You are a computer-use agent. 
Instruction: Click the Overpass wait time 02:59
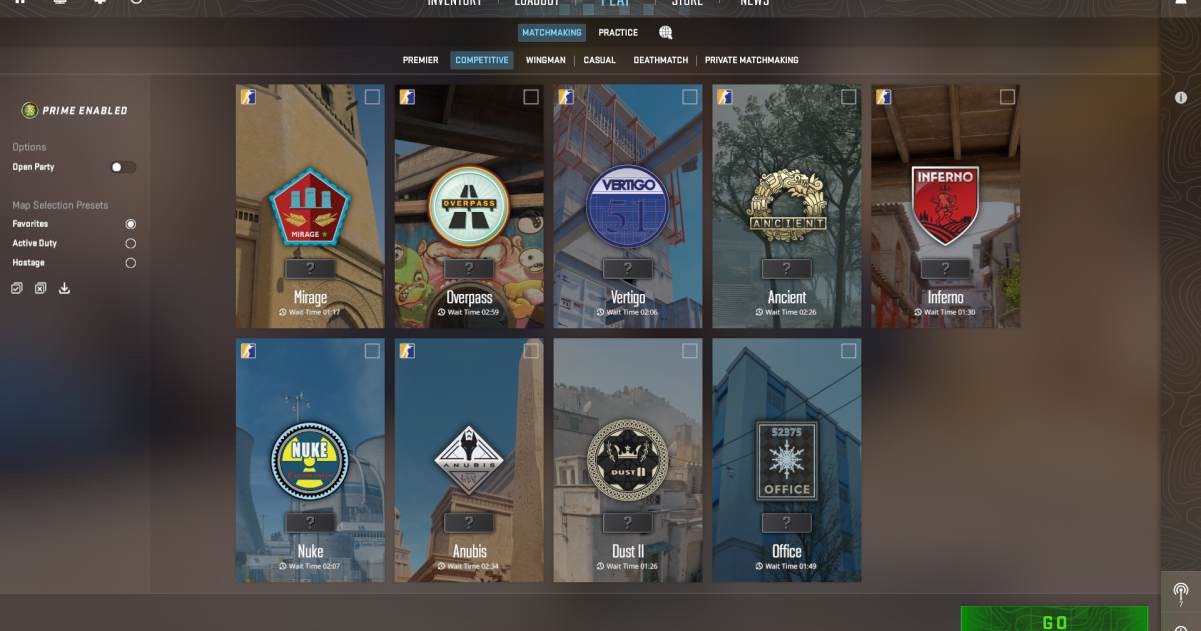[x=469, y=313]
